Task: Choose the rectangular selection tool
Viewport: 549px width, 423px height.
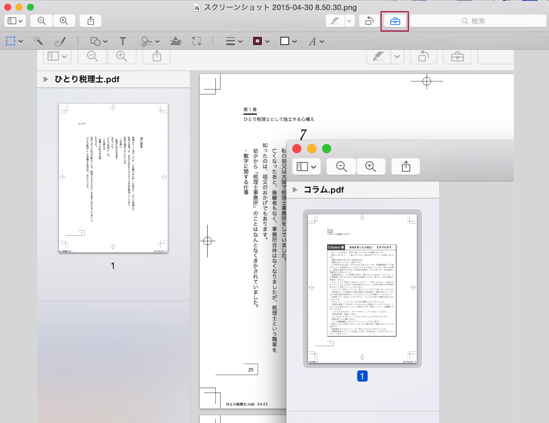Action: [10, 41]
